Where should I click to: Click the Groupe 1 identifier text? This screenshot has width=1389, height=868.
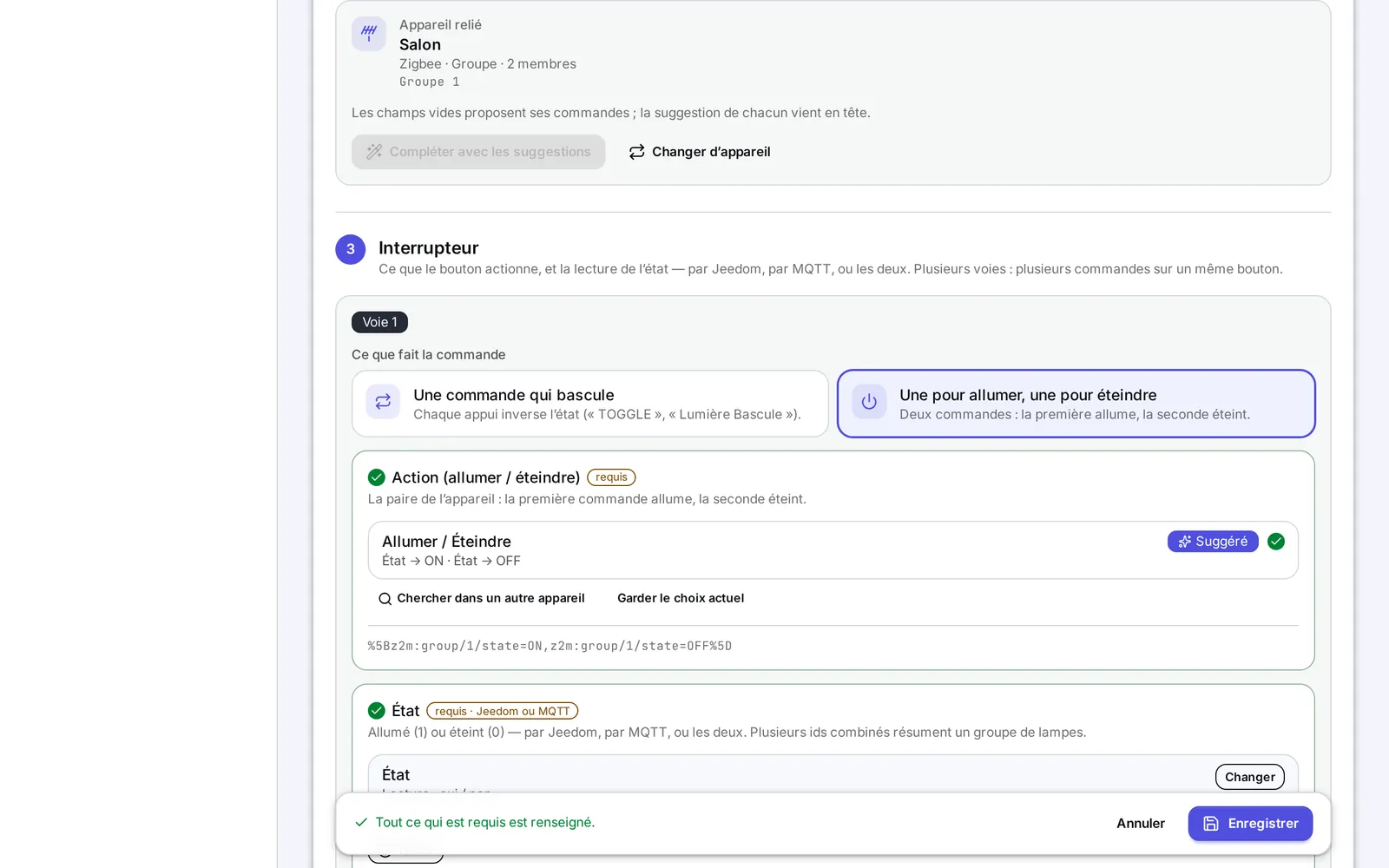tap(430, 82)
